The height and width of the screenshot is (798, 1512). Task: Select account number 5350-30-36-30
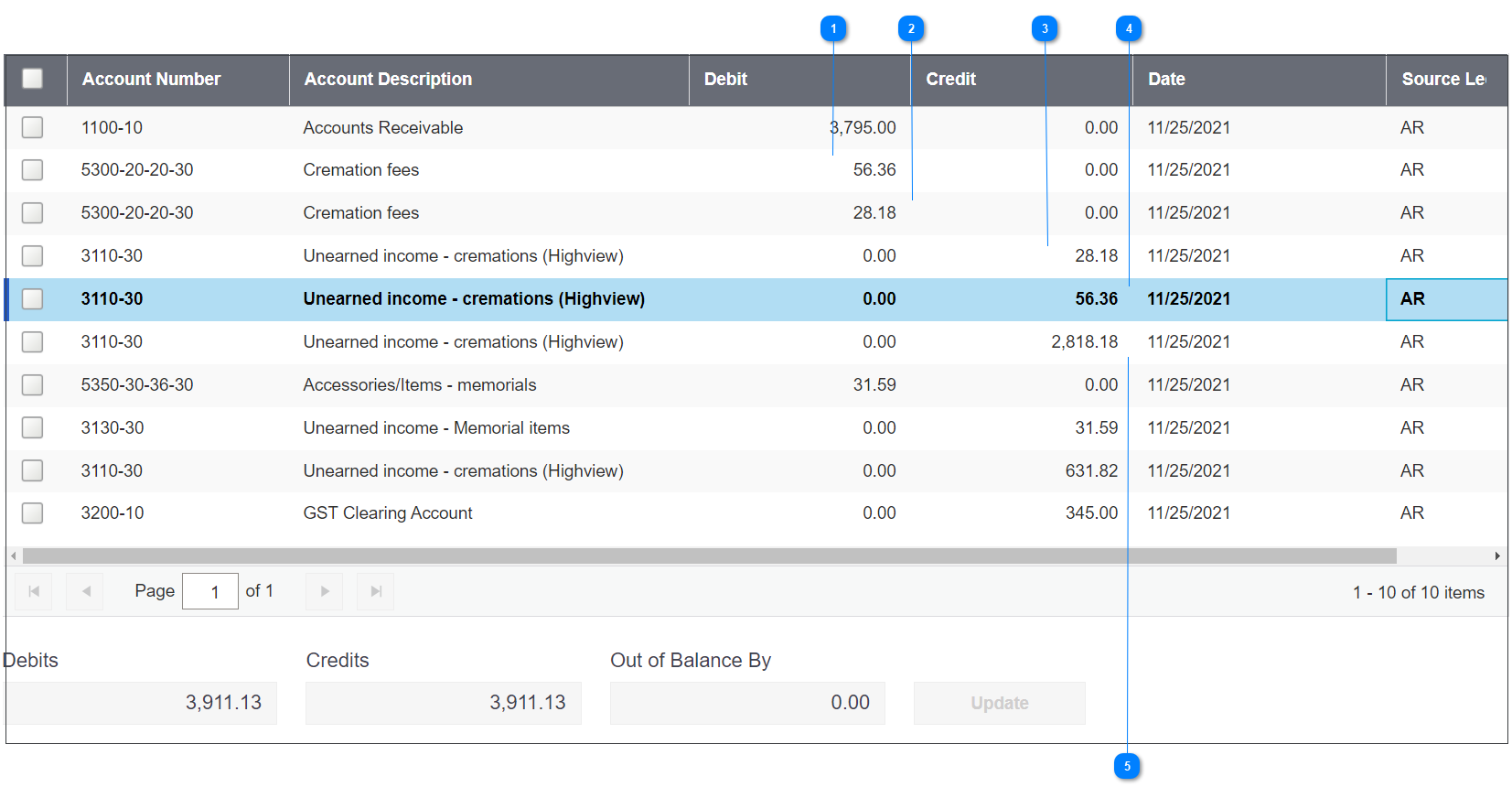[x=137, y=384]
